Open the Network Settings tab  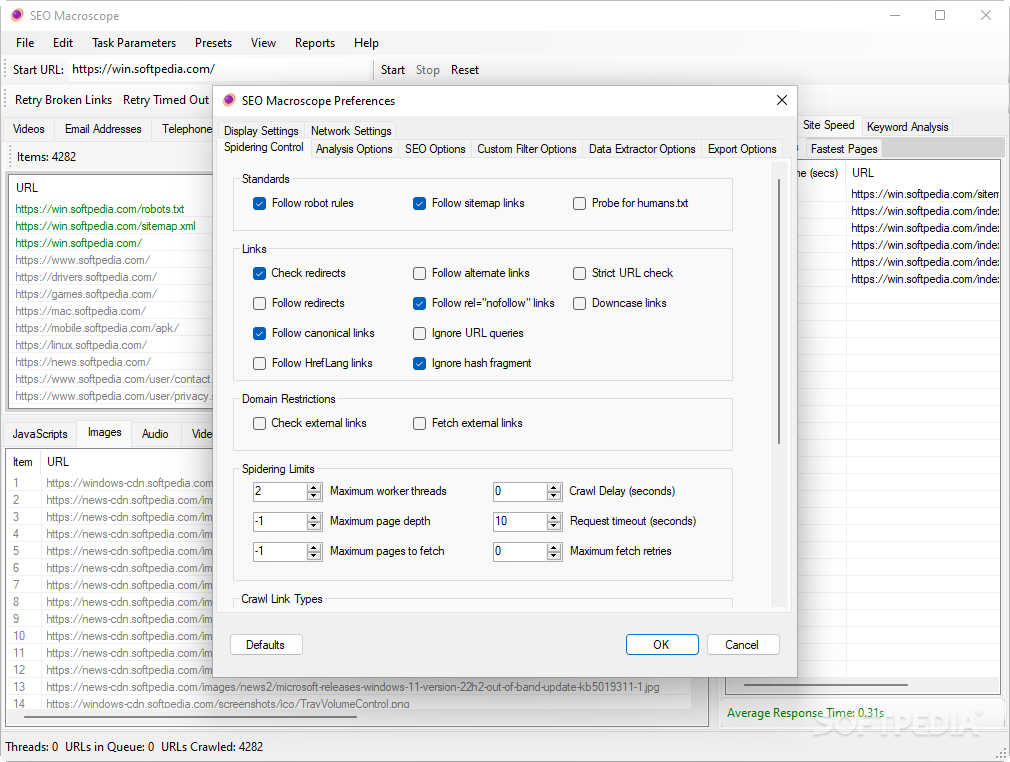[x=351, y=131]
